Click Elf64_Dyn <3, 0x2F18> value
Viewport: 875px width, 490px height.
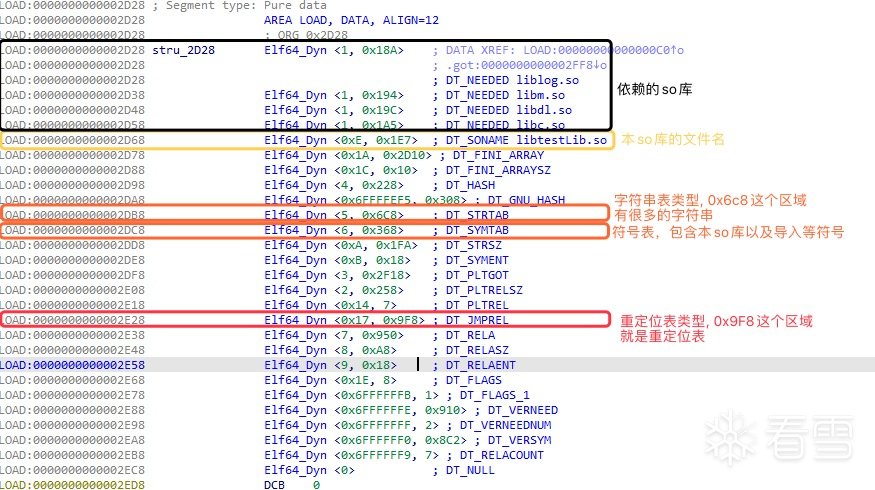(337, 275)
